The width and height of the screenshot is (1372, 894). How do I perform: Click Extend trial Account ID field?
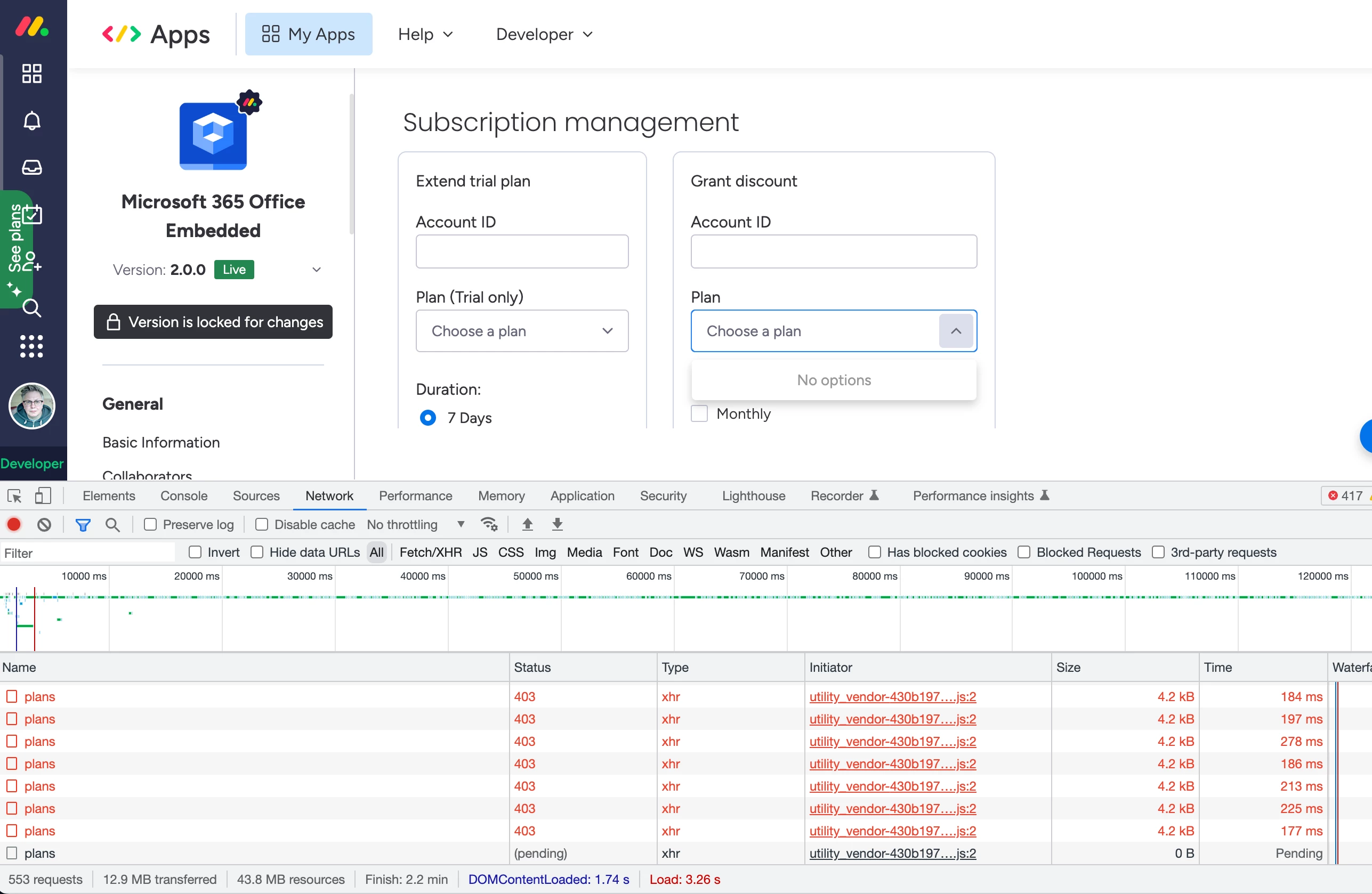[522, 251]
